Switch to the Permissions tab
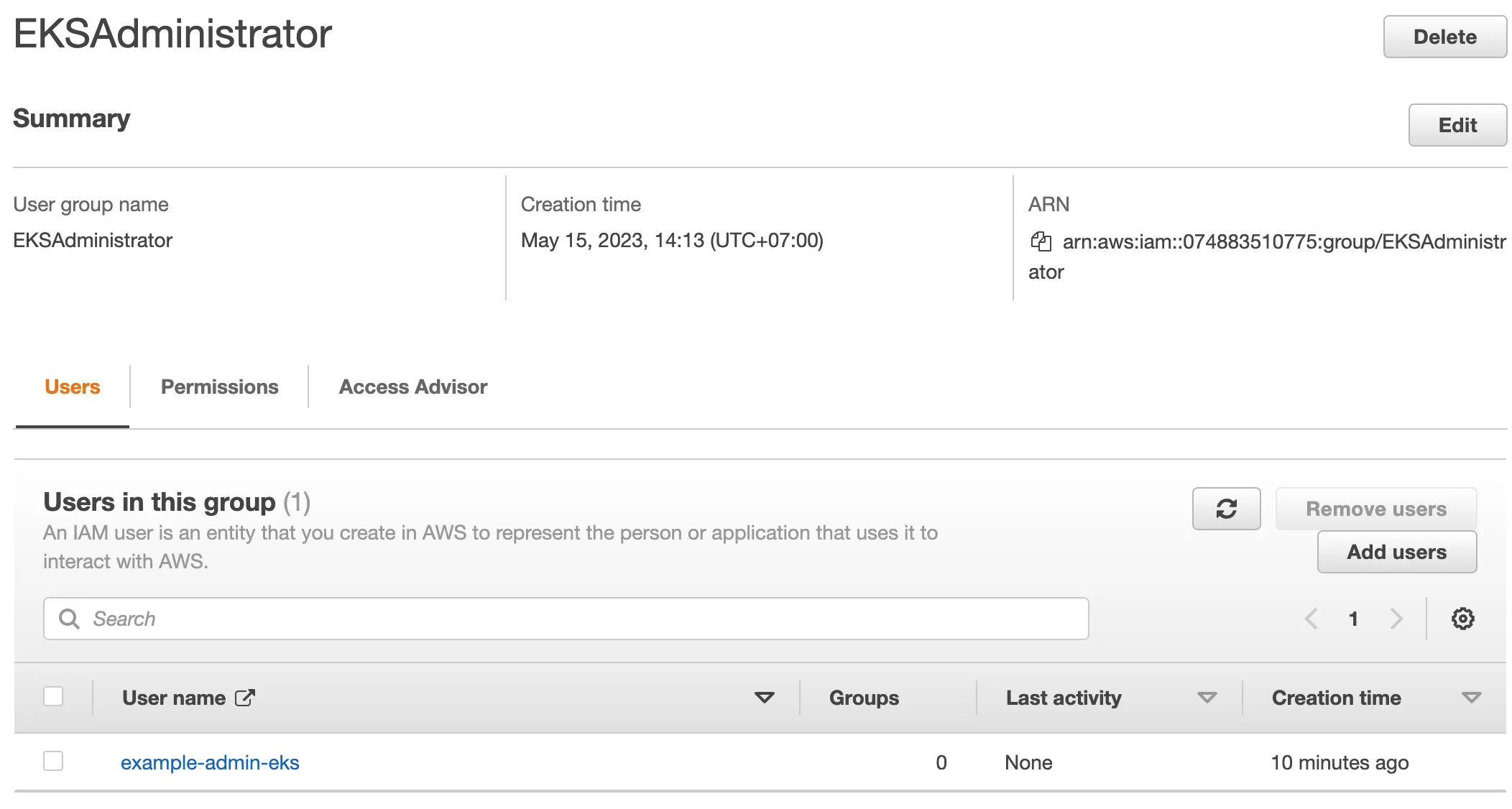1512x809 pixels. point(219,387)
